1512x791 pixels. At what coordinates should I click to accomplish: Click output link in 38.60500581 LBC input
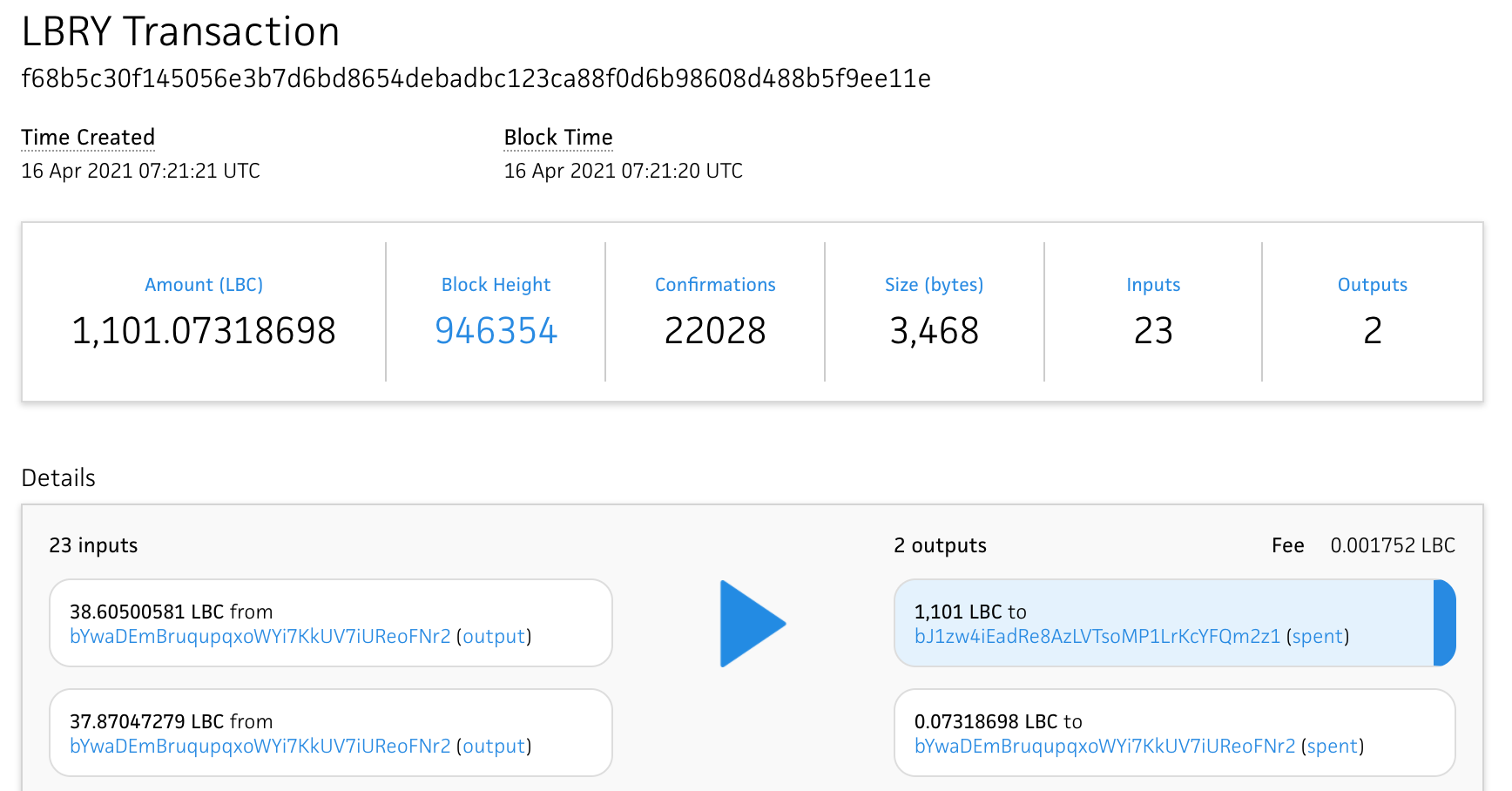point(494,637)
